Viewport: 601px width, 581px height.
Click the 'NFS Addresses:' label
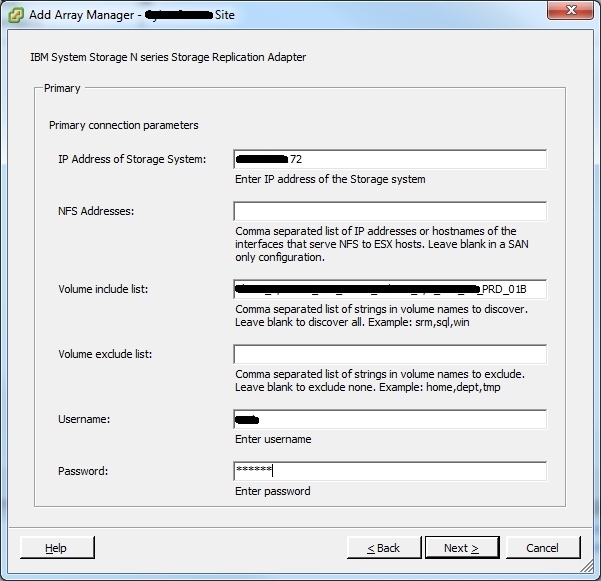tap(96, 211)
